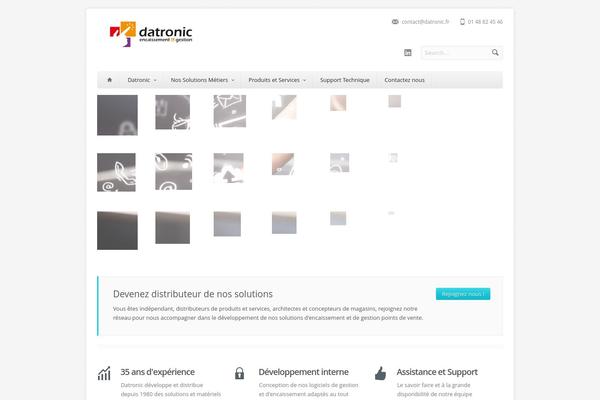Click the Datronic logo
Image resolution: width=600 pixels, height=400 pixels.
(151, 34)
